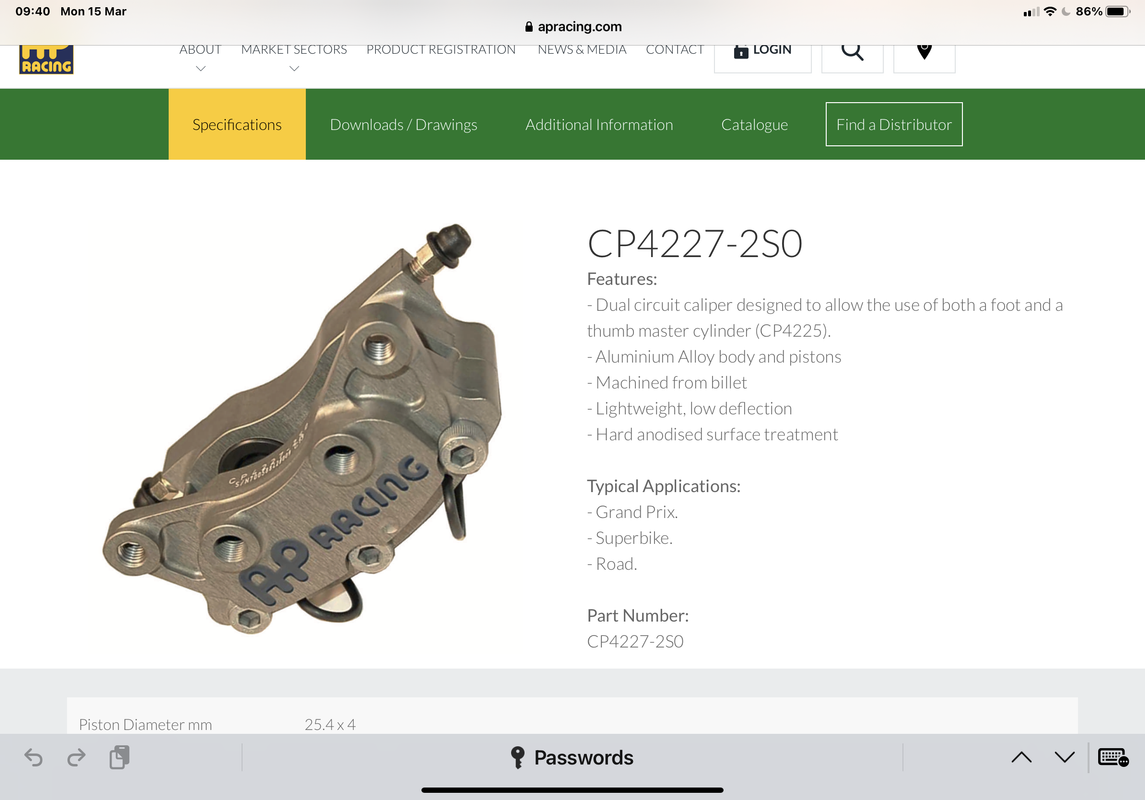The width and height of the screenshot is (1145, 800).
Task: Tap the keyboard toggle icon
Action: pos(1114,757)
